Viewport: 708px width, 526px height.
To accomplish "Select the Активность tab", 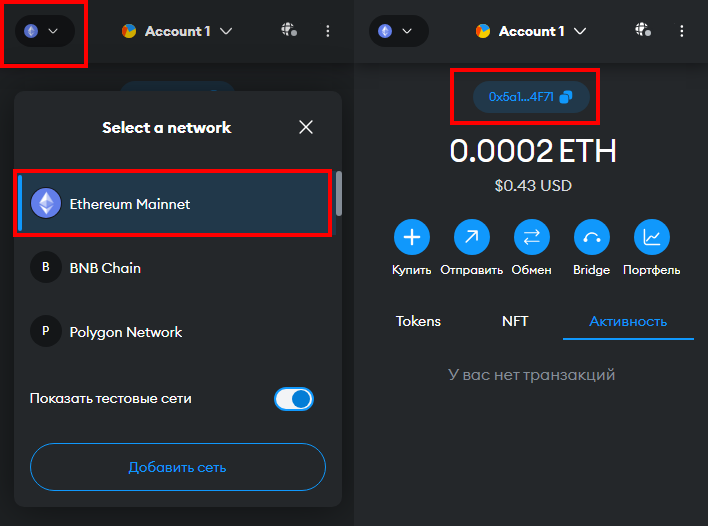I will coord(628,321).
